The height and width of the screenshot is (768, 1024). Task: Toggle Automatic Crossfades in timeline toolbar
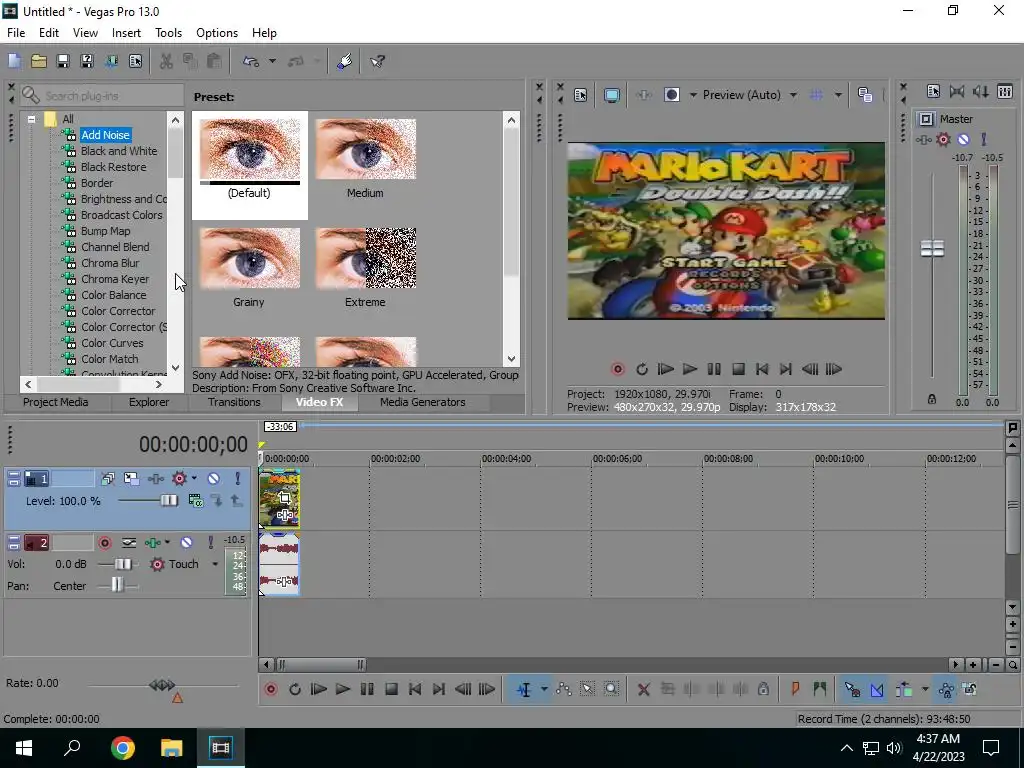point(876,689)
